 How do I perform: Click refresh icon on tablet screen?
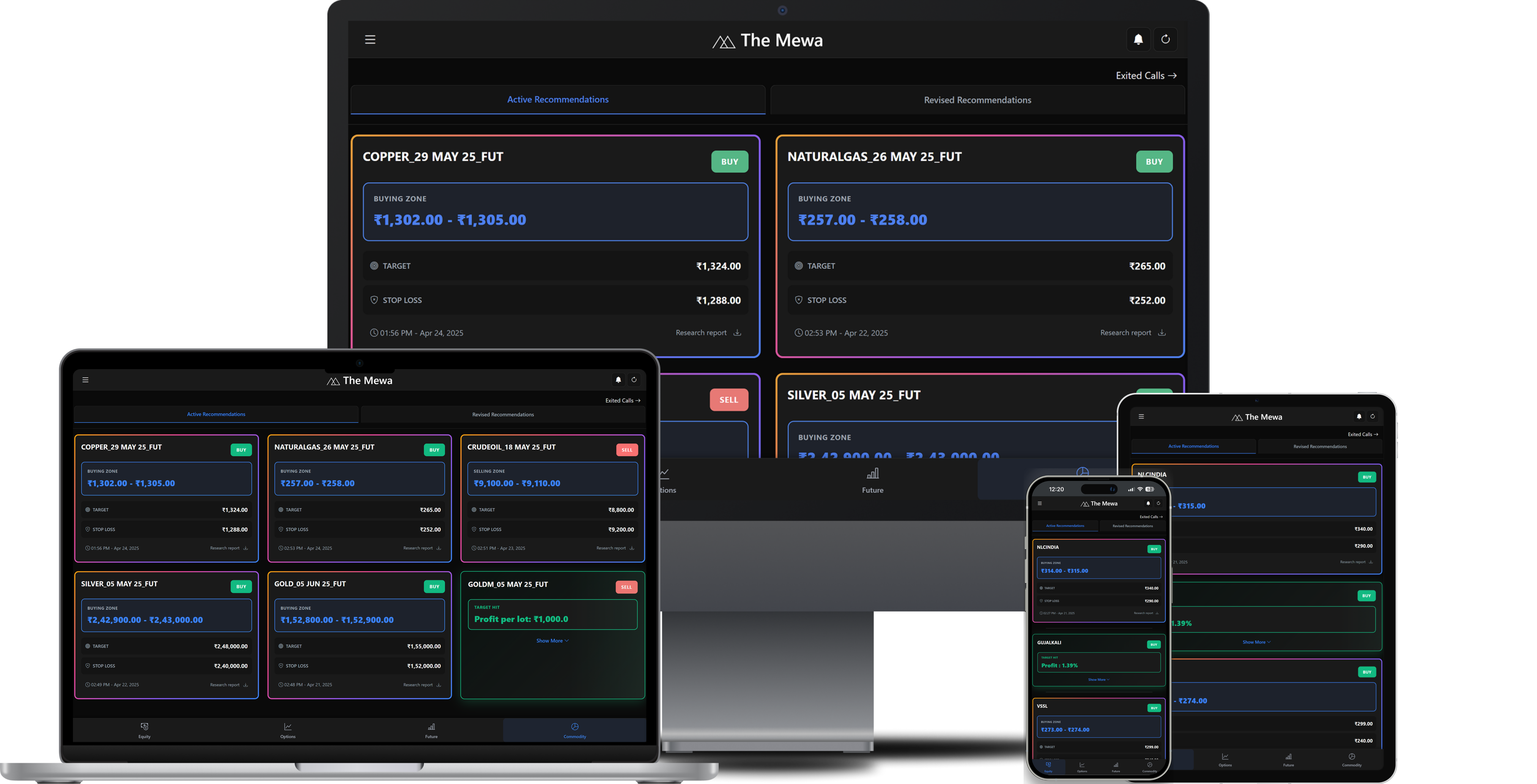(1372, 416)
